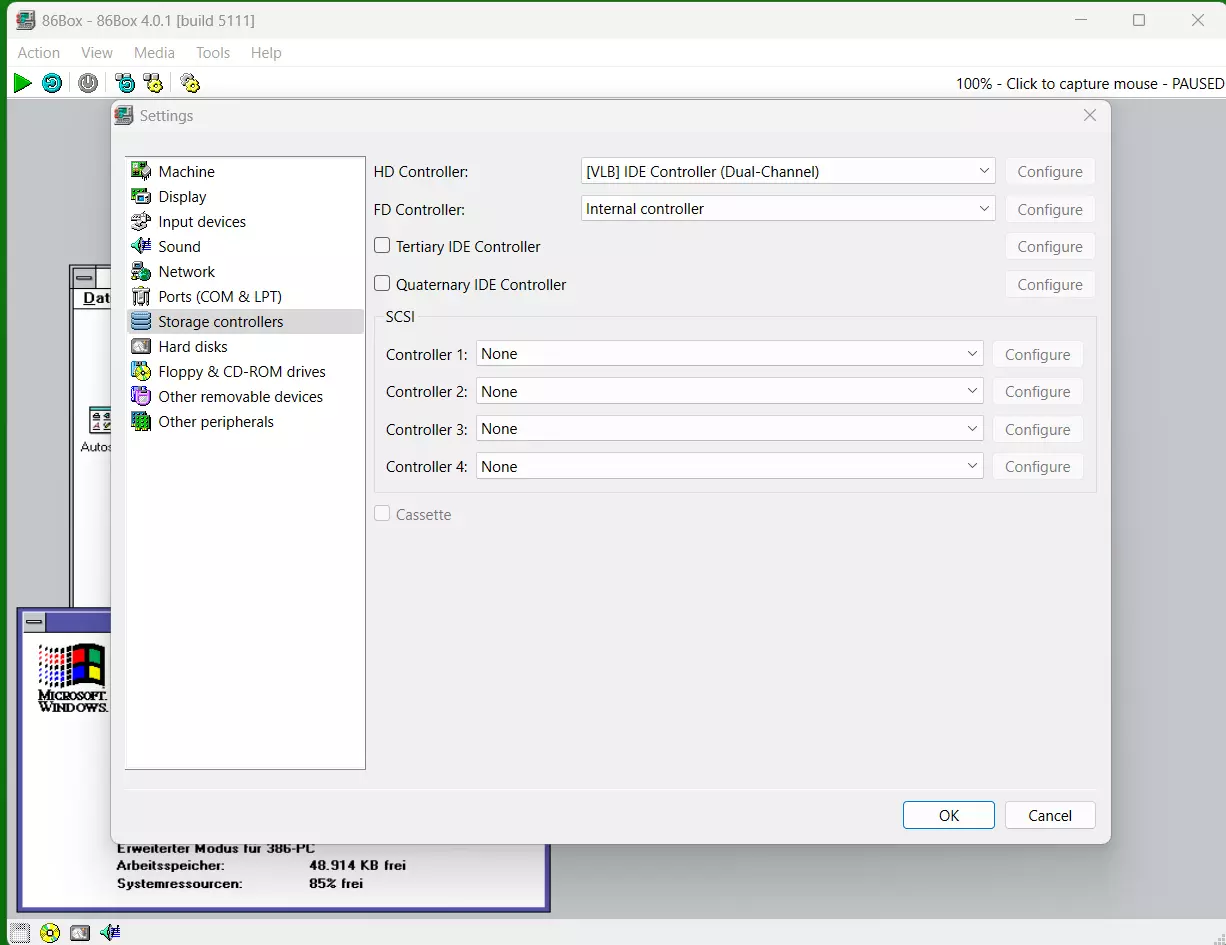
Task: Open the SCSI Controller 1 dropdown
Action: pyautogui.click(x=730, y=354)
